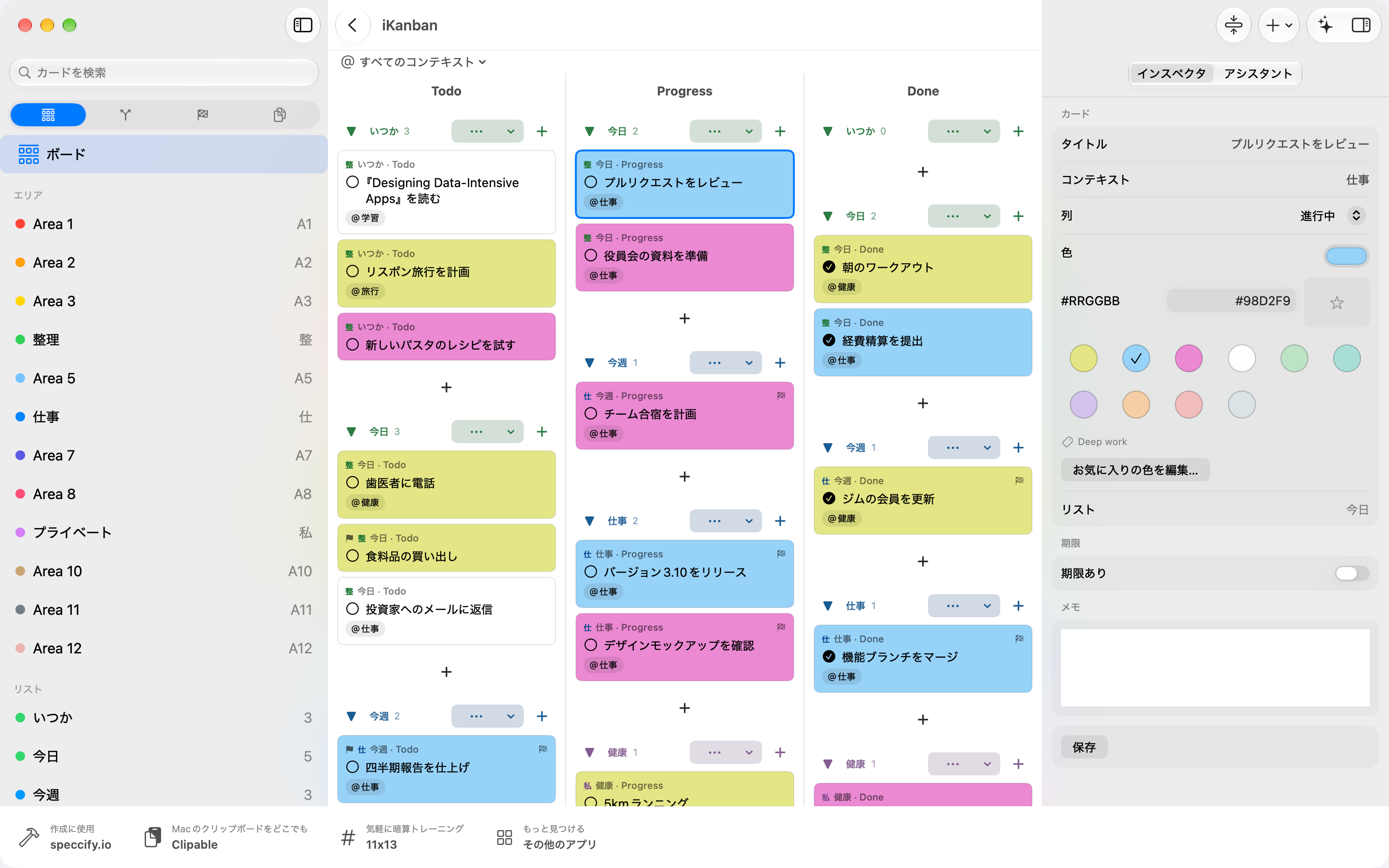1389x868 pixels.
Task: Click the collapse rows toolbar icon
Action: click(1233, 25)
